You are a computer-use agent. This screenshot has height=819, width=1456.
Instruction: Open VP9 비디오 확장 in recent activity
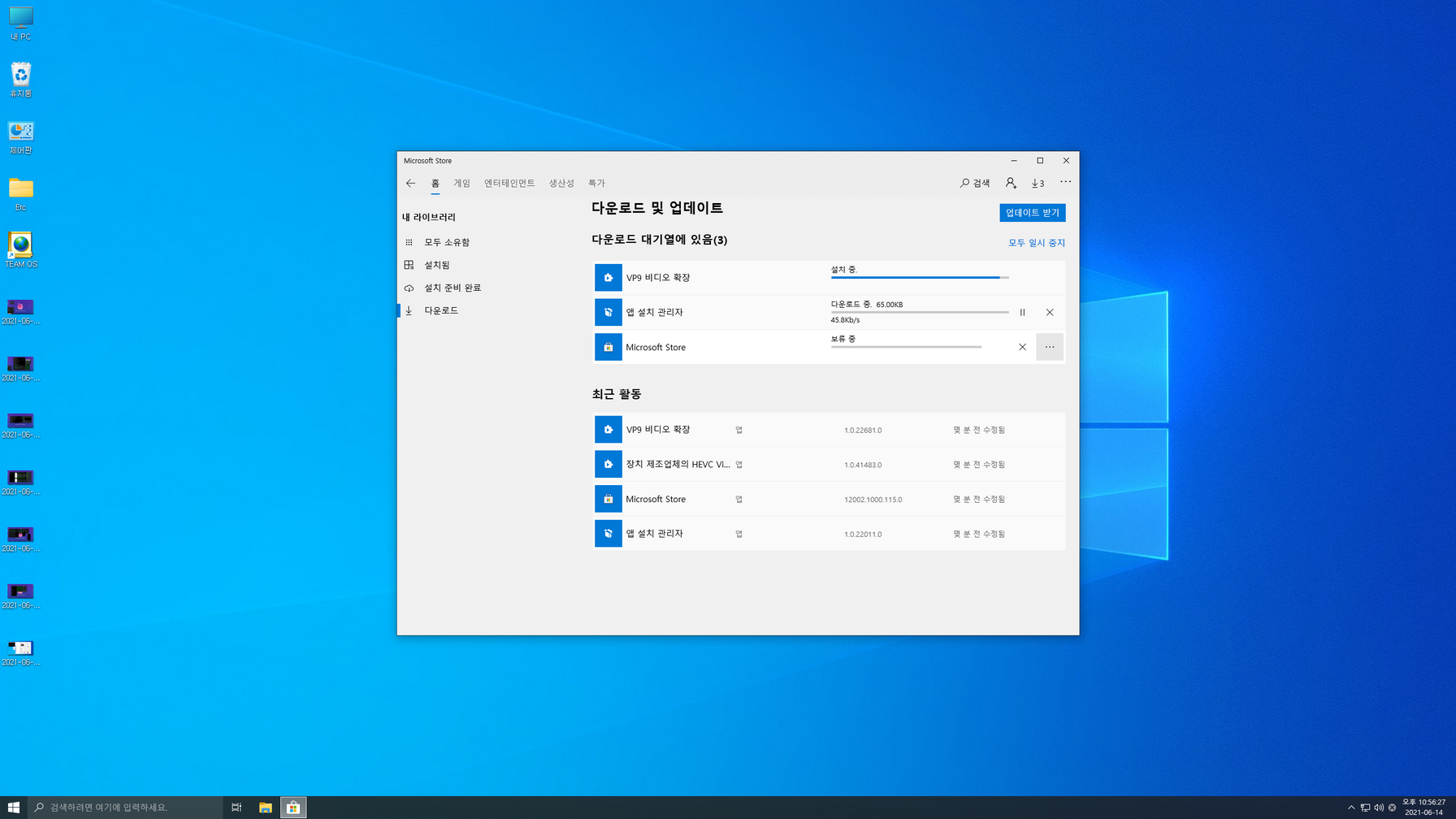[829, 429]
